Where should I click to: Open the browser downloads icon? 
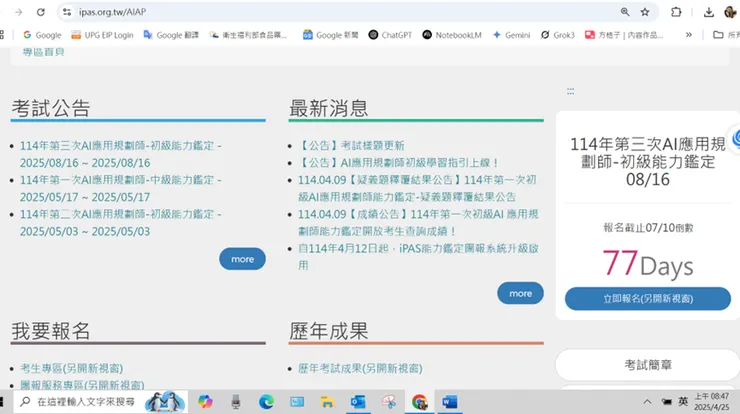(x=708, y=12)
